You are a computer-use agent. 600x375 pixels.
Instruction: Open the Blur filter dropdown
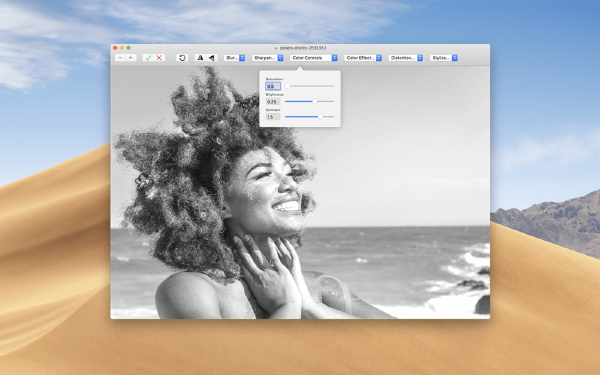tap(234, 58)
